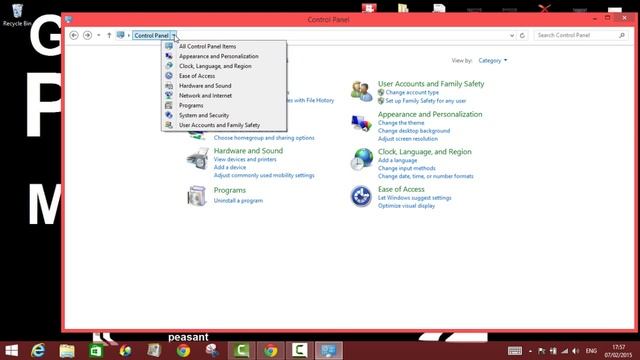Image resolution: width=640 pixels, height=360 pixels.
Task: Open the recent locations dropdown arrow
Action: [99, 36]
